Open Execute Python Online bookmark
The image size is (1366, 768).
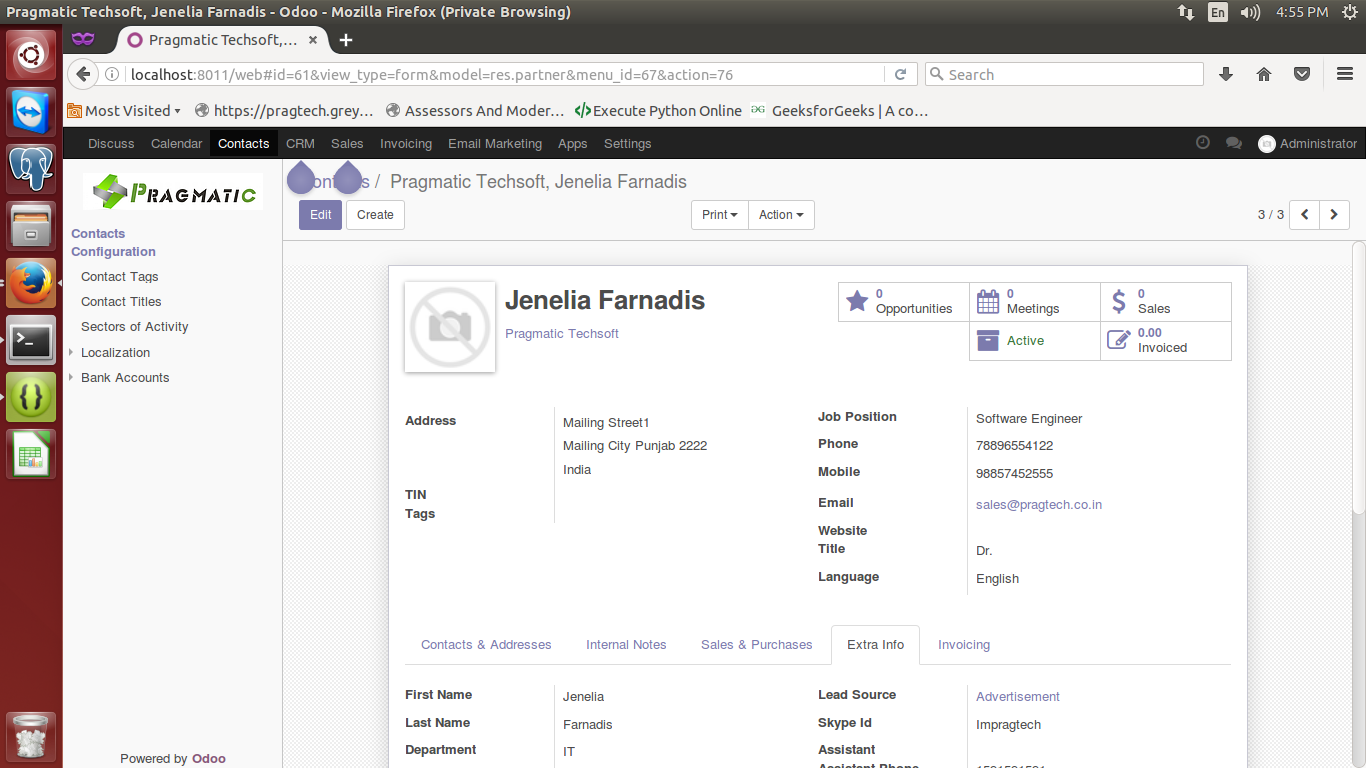(658, 111)
